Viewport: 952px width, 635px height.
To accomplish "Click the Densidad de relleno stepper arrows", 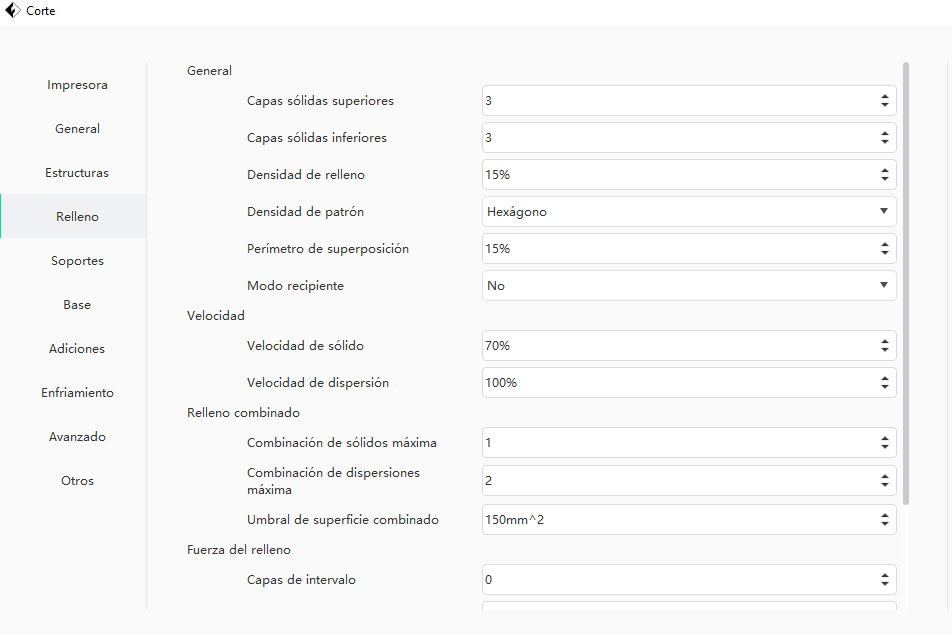I will 884,175.
